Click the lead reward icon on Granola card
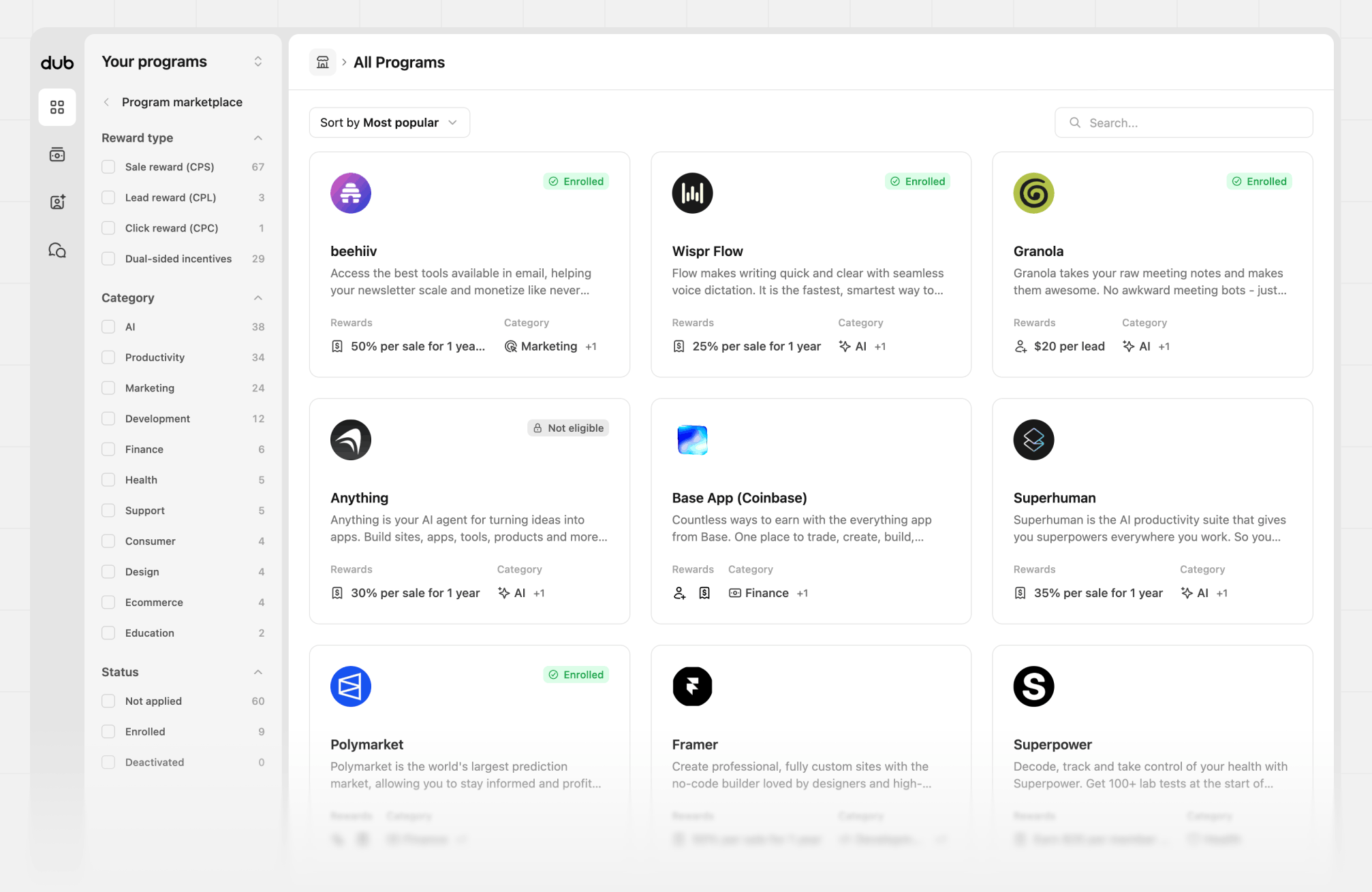The height and width of the screenshot is (892, 1372). (1020, 347)
